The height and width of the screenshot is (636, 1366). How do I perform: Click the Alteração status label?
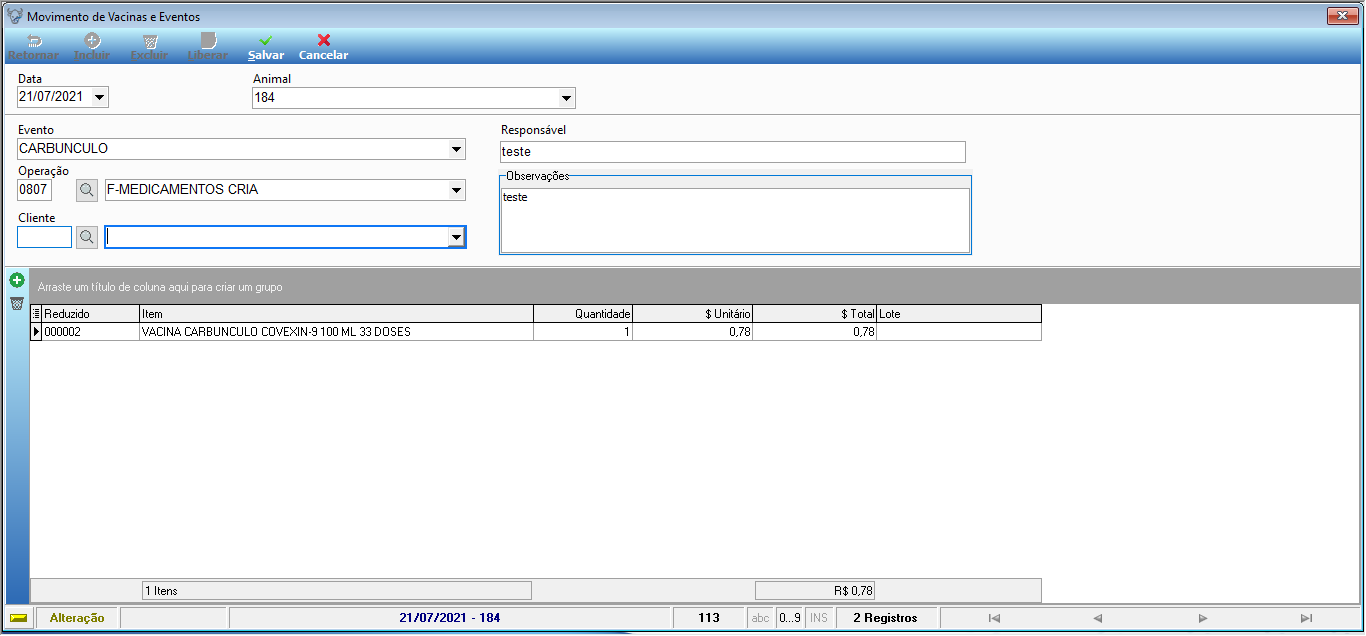pos(77,618)
